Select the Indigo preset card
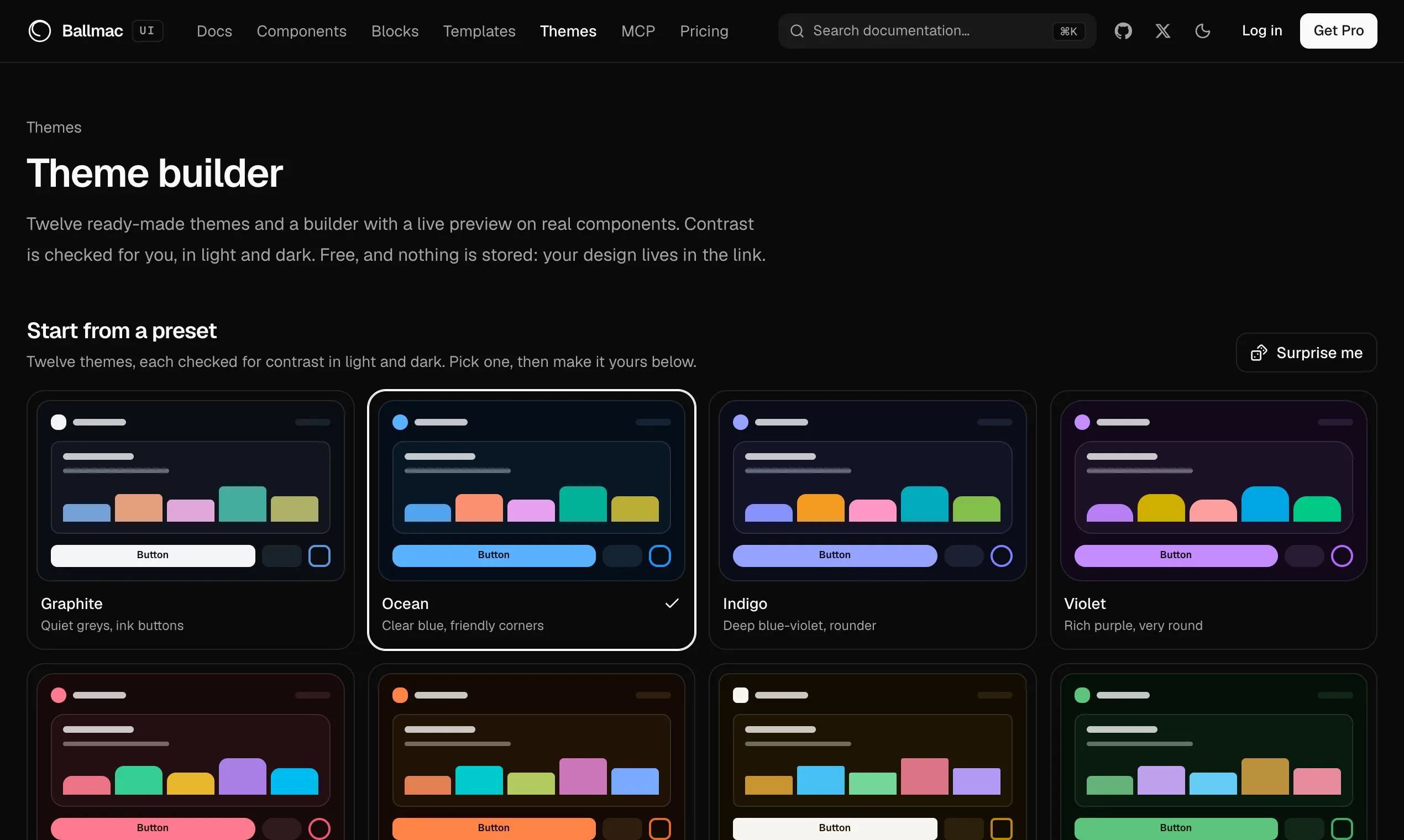Image resolution: width=1404 pixels, height=840 pixels. pos(872,519)
